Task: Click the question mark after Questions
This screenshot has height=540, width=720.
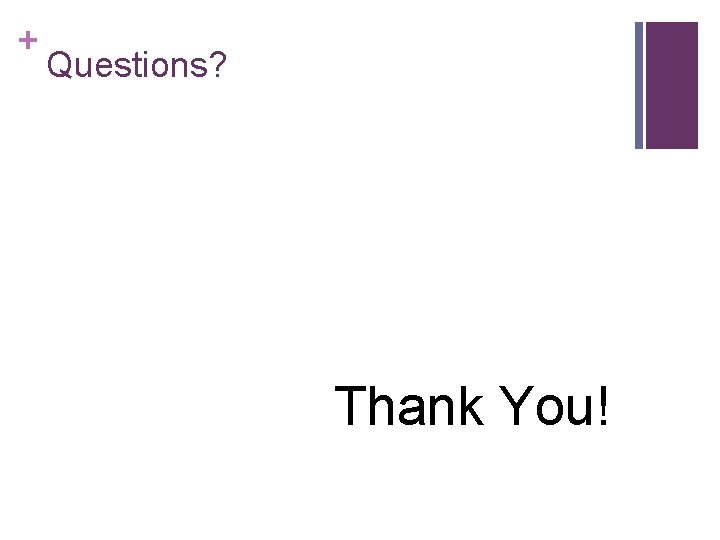Action: click(218, 64)
